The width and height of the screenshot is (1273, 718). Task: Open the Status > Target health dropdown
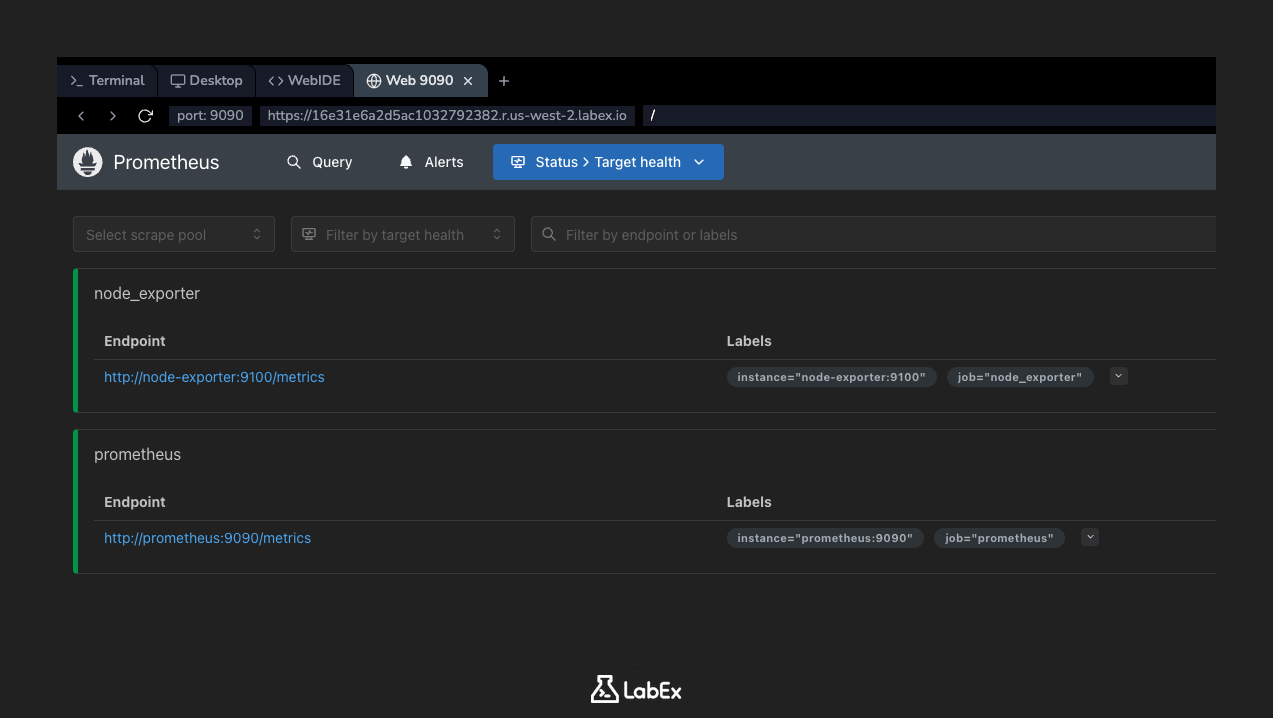tap(698, 161)
